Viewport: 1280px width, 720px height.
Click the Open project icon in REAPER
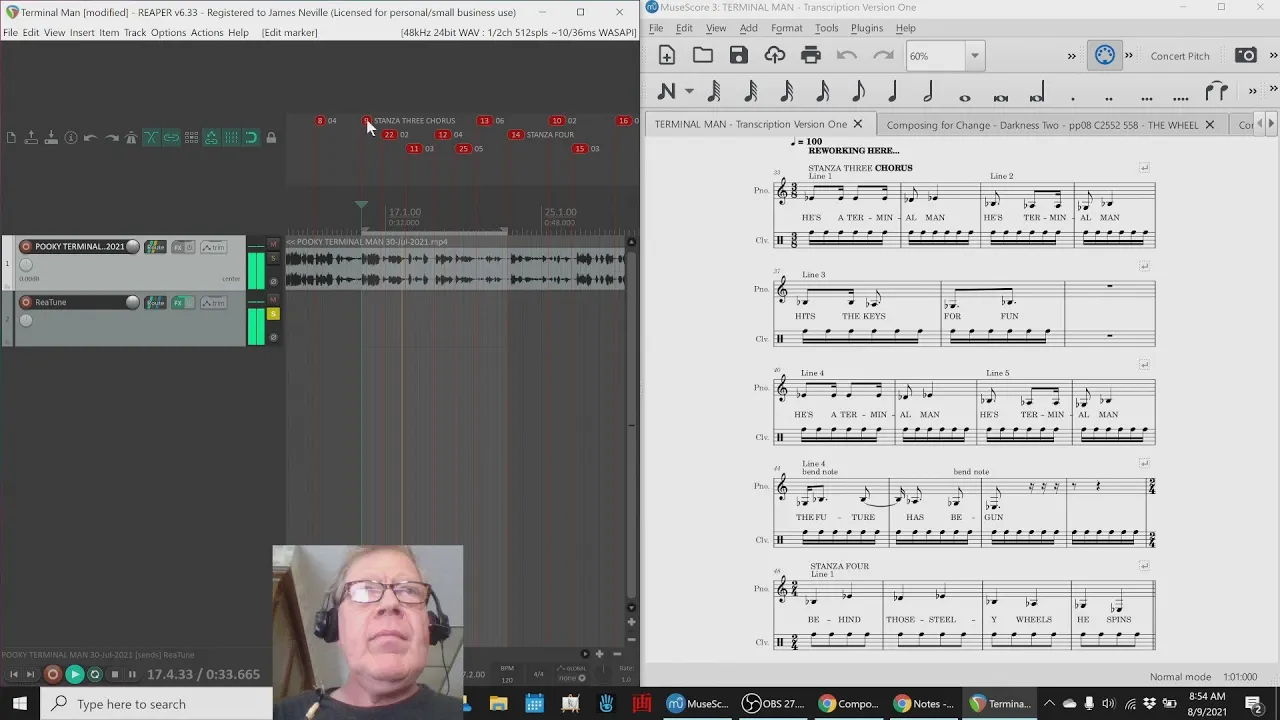click(x=31, y=137)
